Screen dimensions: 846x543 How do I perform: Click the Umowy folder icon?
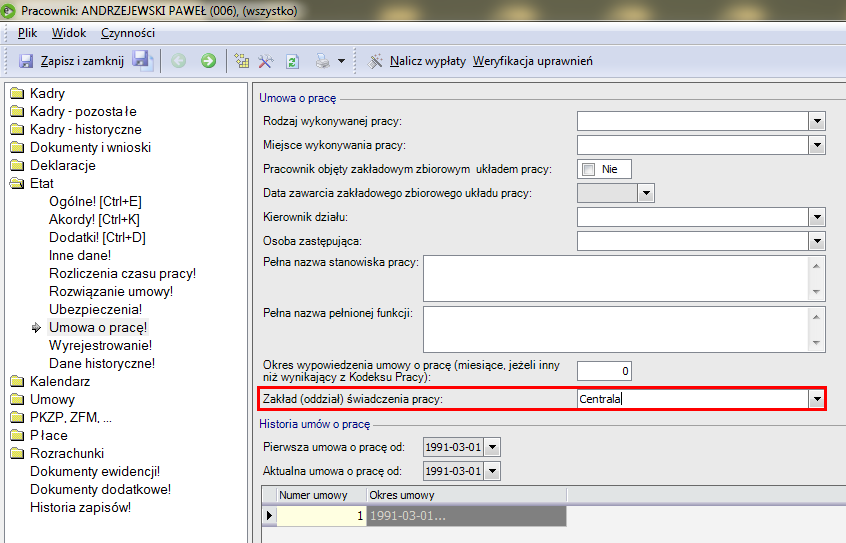pyautogui.click(x=17, y=399)
